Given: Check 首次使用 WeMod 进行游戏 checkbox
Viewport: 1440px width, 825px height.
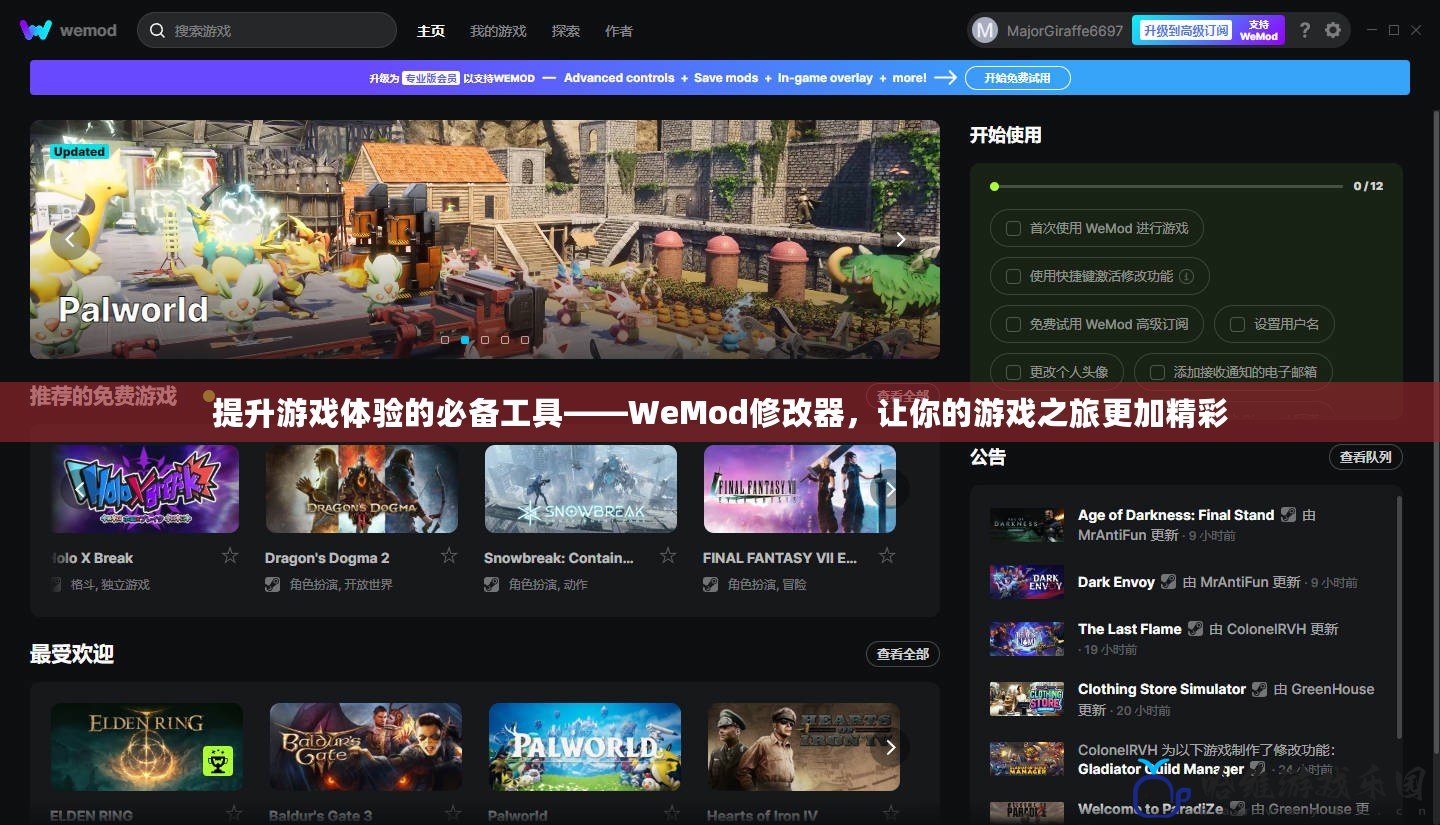Looking at the screenshot, I should [1013, 228].
